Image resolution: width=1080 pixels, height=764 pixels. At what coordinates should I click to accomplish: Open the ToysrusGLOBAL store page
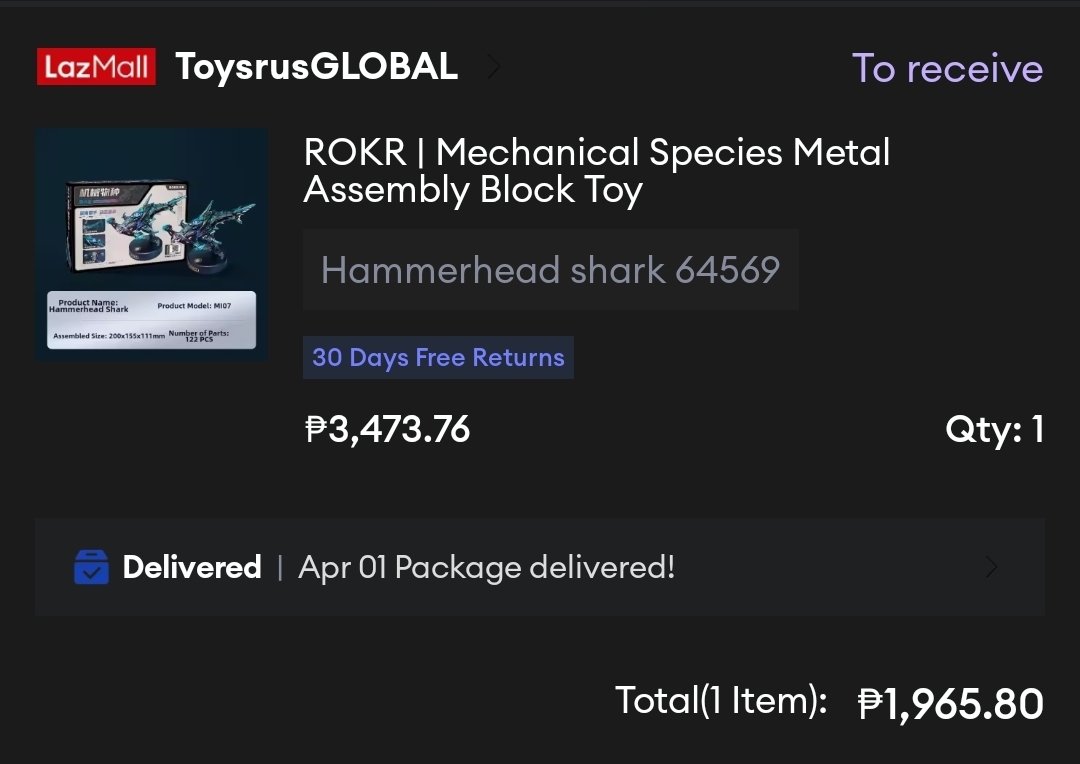pyautogui.click(x=316, y=67)
